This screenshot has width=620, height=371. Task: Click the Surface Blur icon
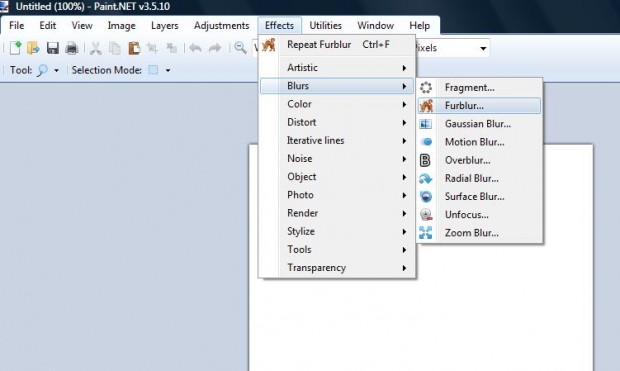point(426,197)
